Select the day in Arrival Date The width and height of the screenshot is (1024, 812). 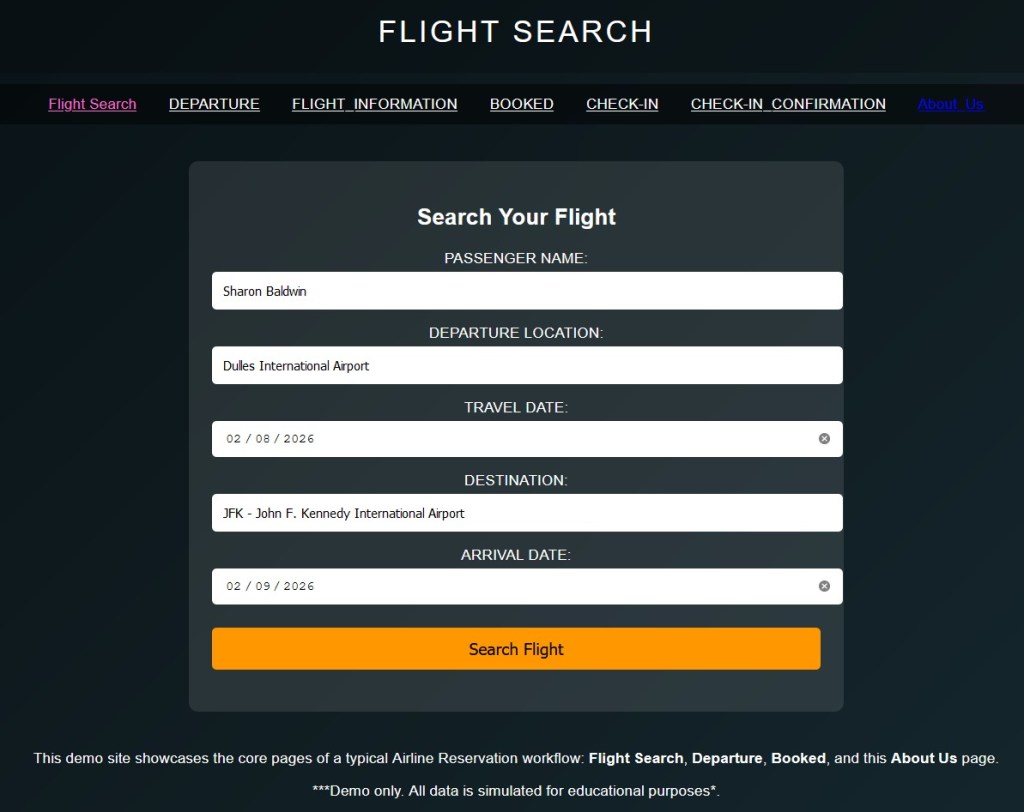pyautogui.click(x=263, y=586)
